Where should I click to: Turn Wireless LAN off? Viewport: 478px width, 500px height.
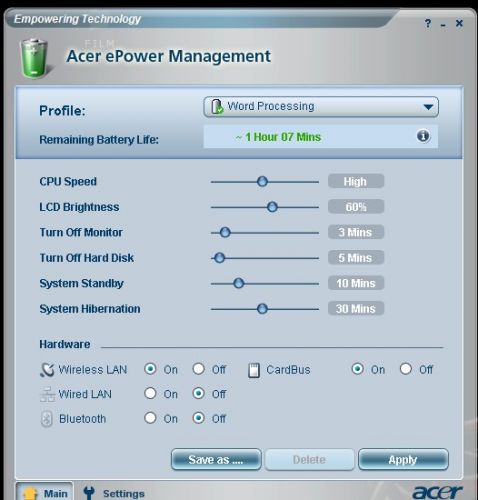[199, 369]
